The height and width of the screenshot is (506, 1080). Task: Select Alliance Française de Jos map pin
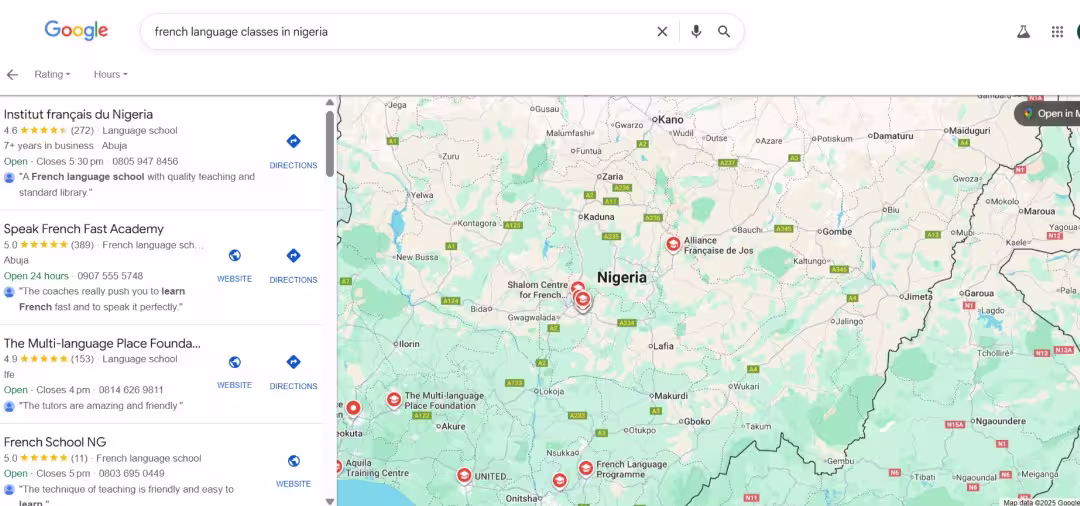pos(673,244)
